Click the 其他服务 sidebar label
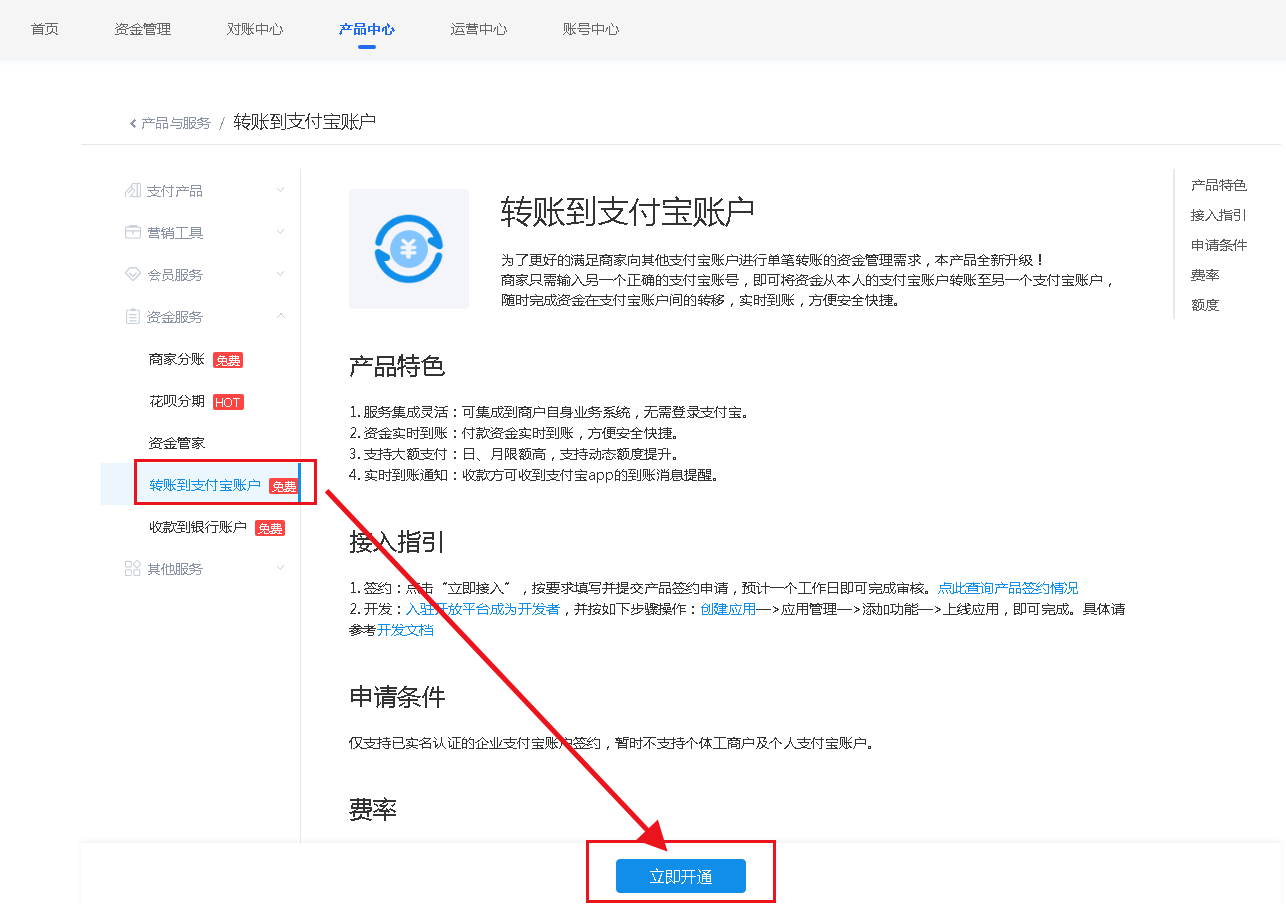 [175, 569]
